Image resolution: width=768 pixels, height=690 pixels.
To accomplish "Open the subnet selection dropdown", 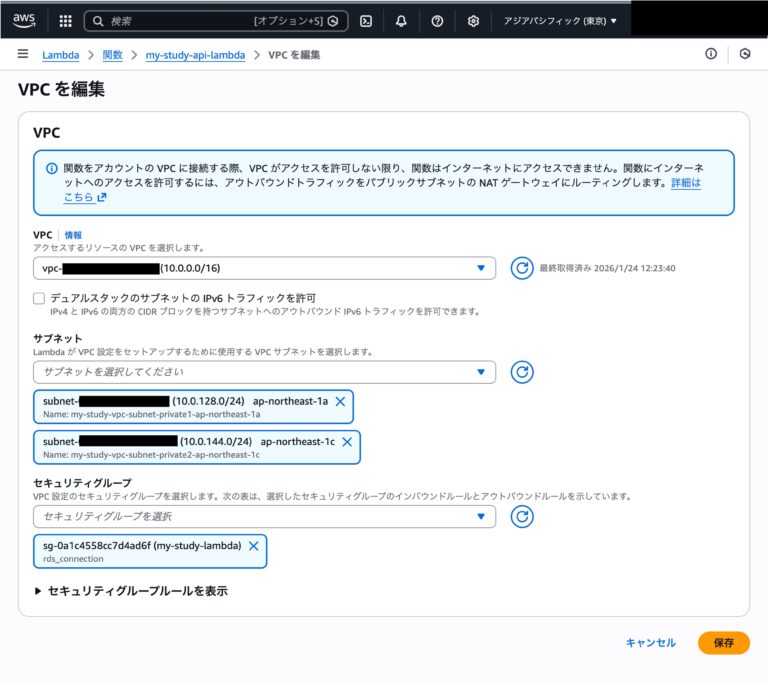I will coord(264,372).
